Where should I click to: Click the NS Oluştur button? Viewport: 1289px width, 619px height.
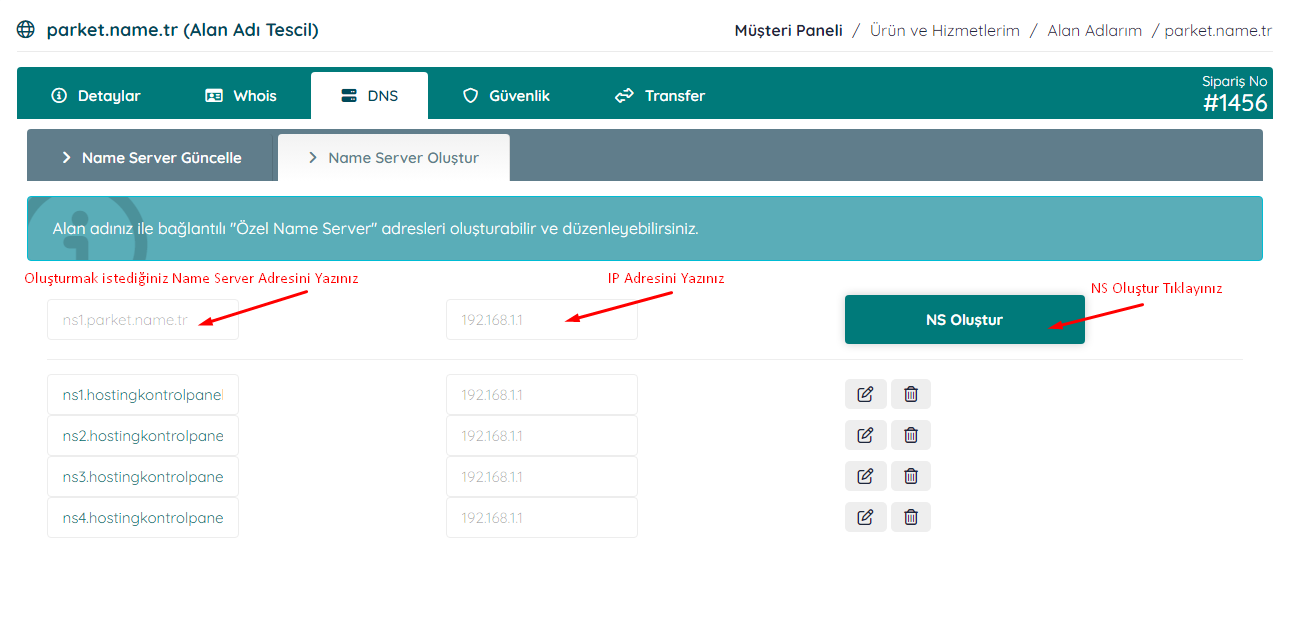tap(965, 320)
